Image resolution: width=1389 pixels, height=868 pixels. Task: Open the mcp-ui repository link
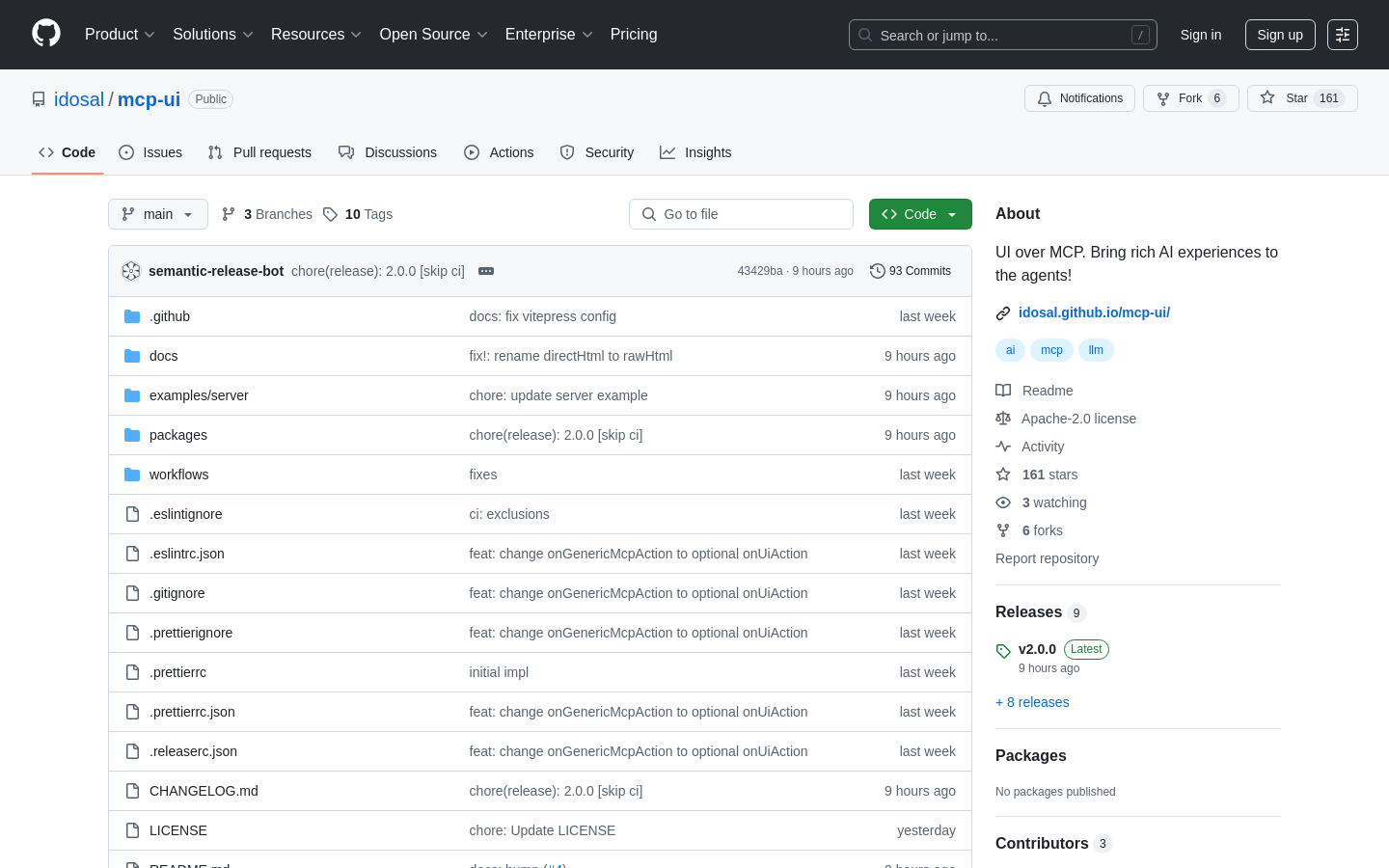(149, 99)
